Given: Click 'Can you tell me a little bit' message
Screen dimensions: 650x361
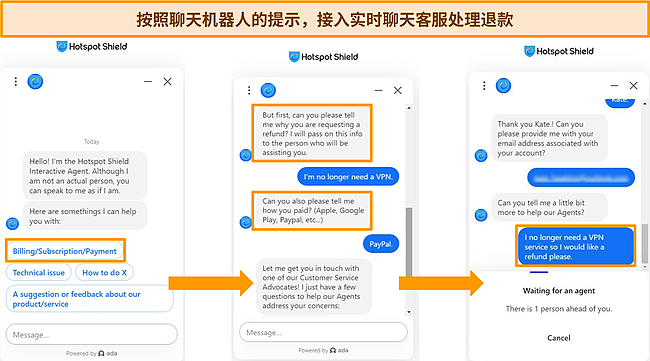Looking at the screenshot, I should 549,207.
